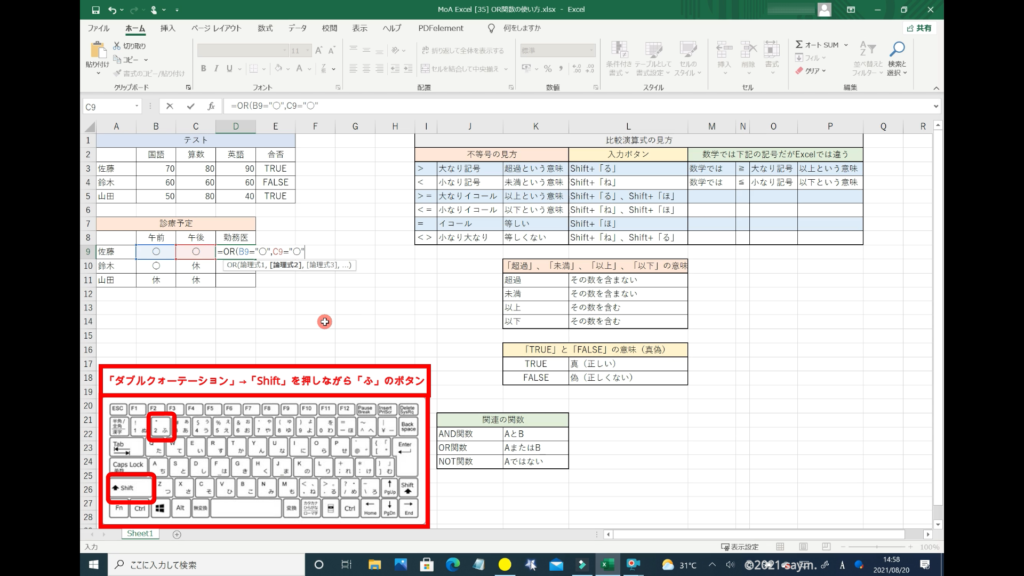Viewport: 1024px width, 576px height.
Task: Cancel formula entry with the X icon
Action: click(170, 106)
